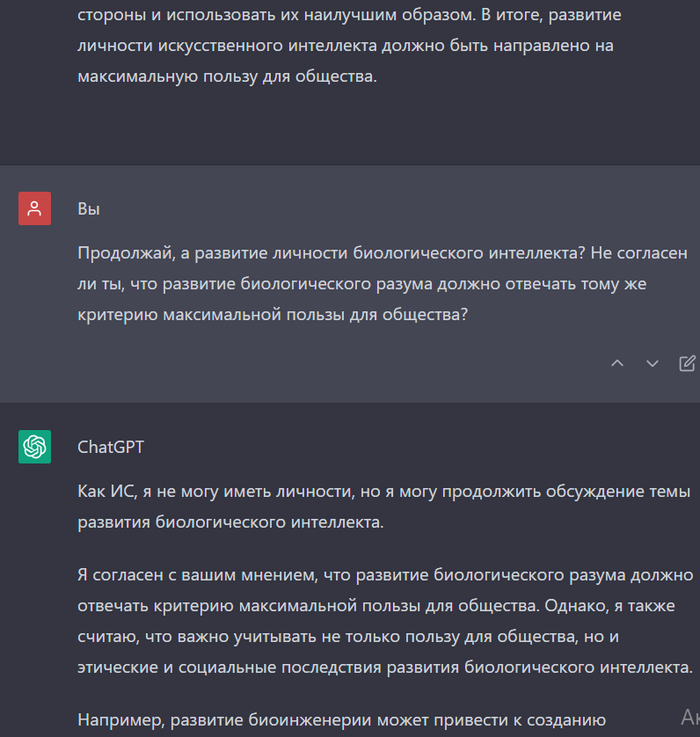This screenshot has width=700, height=737.
Task: Click the line "развития биологического интеллекта." under "Как ИС"
Action: tap(244, 522)
